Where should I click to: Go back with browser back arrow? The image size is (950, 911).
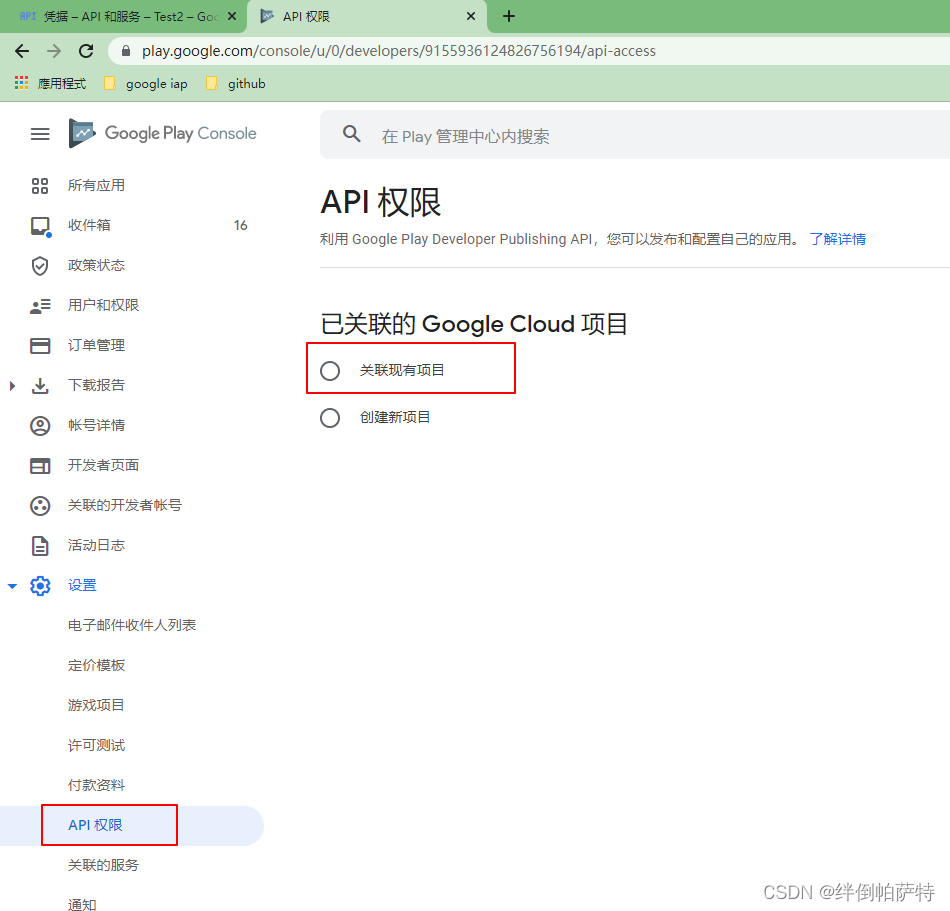22,51
